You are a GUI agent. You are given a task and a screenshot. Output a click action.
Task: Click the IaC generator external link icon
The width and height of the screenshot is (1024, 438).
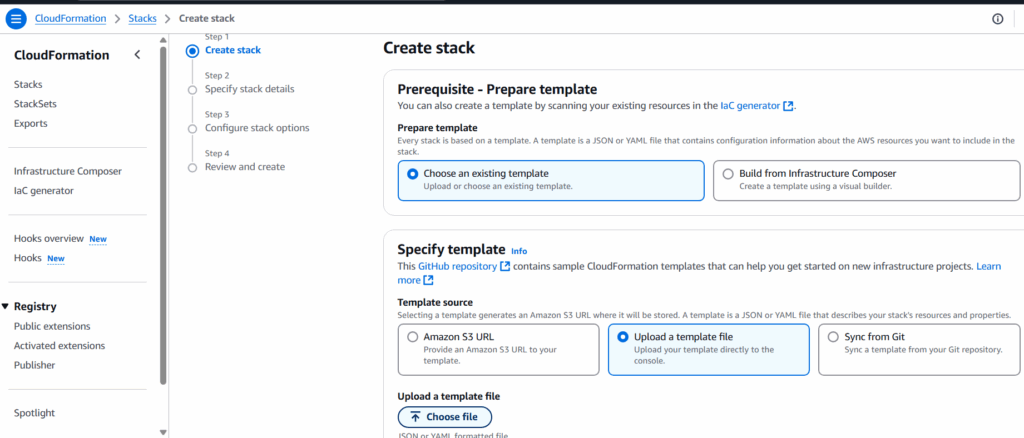coord(789,106)
